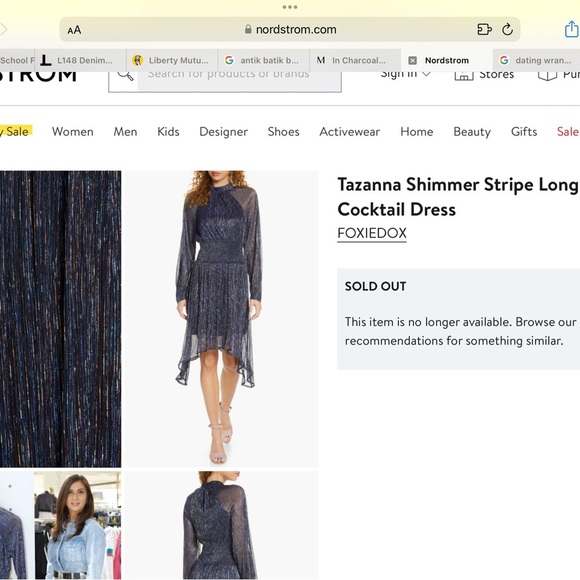Tap the Safari share icon
This screenshot has width=580, height=580.
click(x=572, y=29)
